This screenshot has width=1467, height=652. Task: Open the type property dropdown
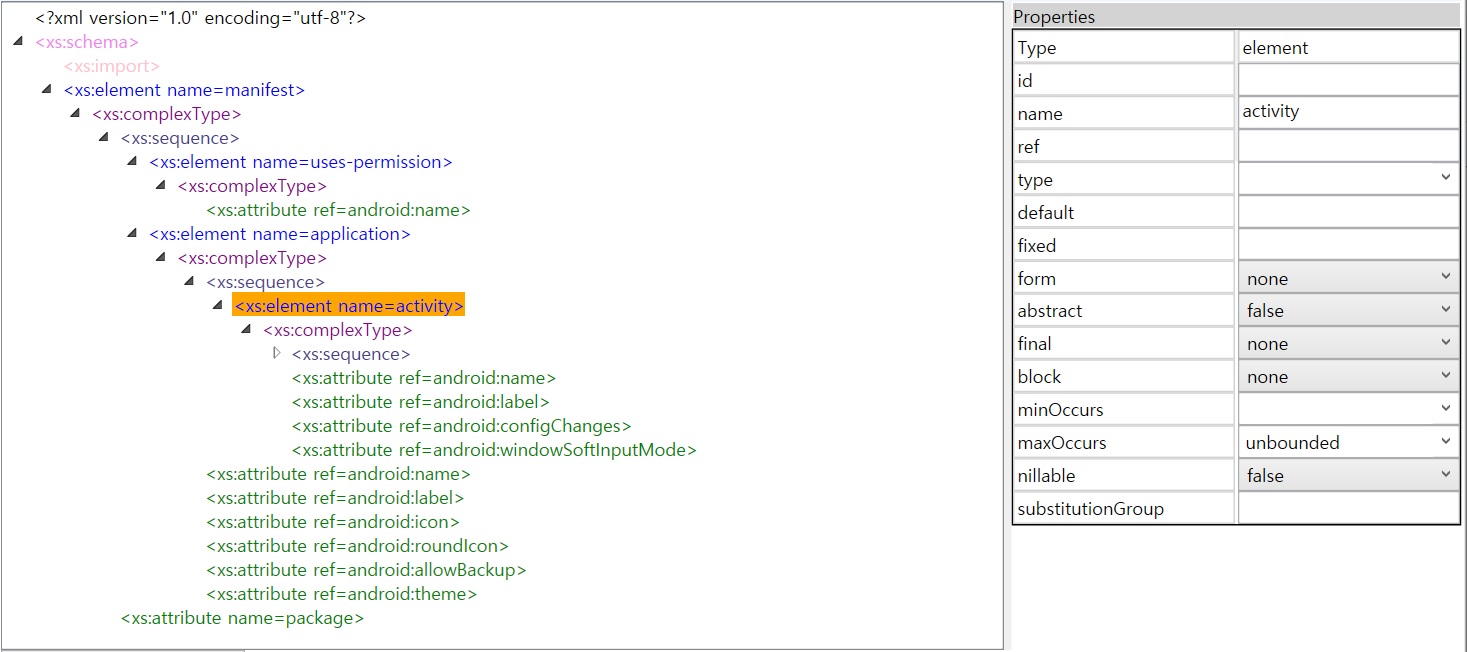[1349, 179]
